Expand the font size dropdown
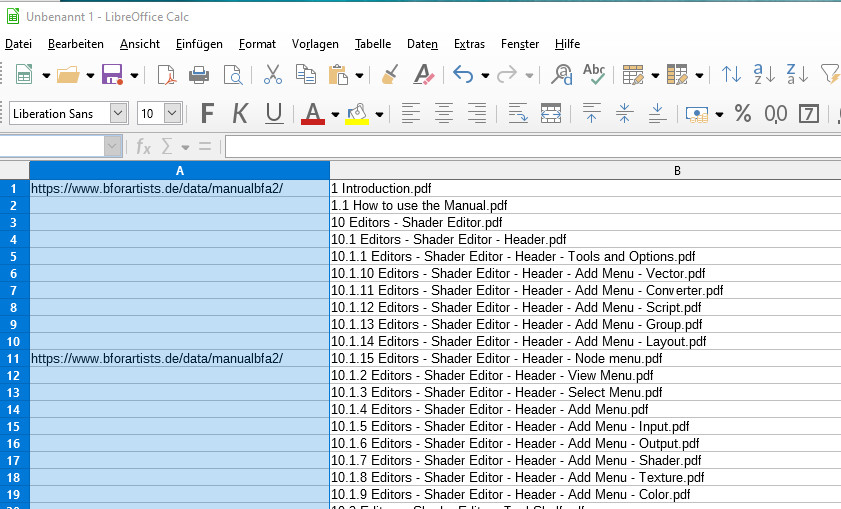Viewport: 841px width, 509px height. [x=172, y=114]
